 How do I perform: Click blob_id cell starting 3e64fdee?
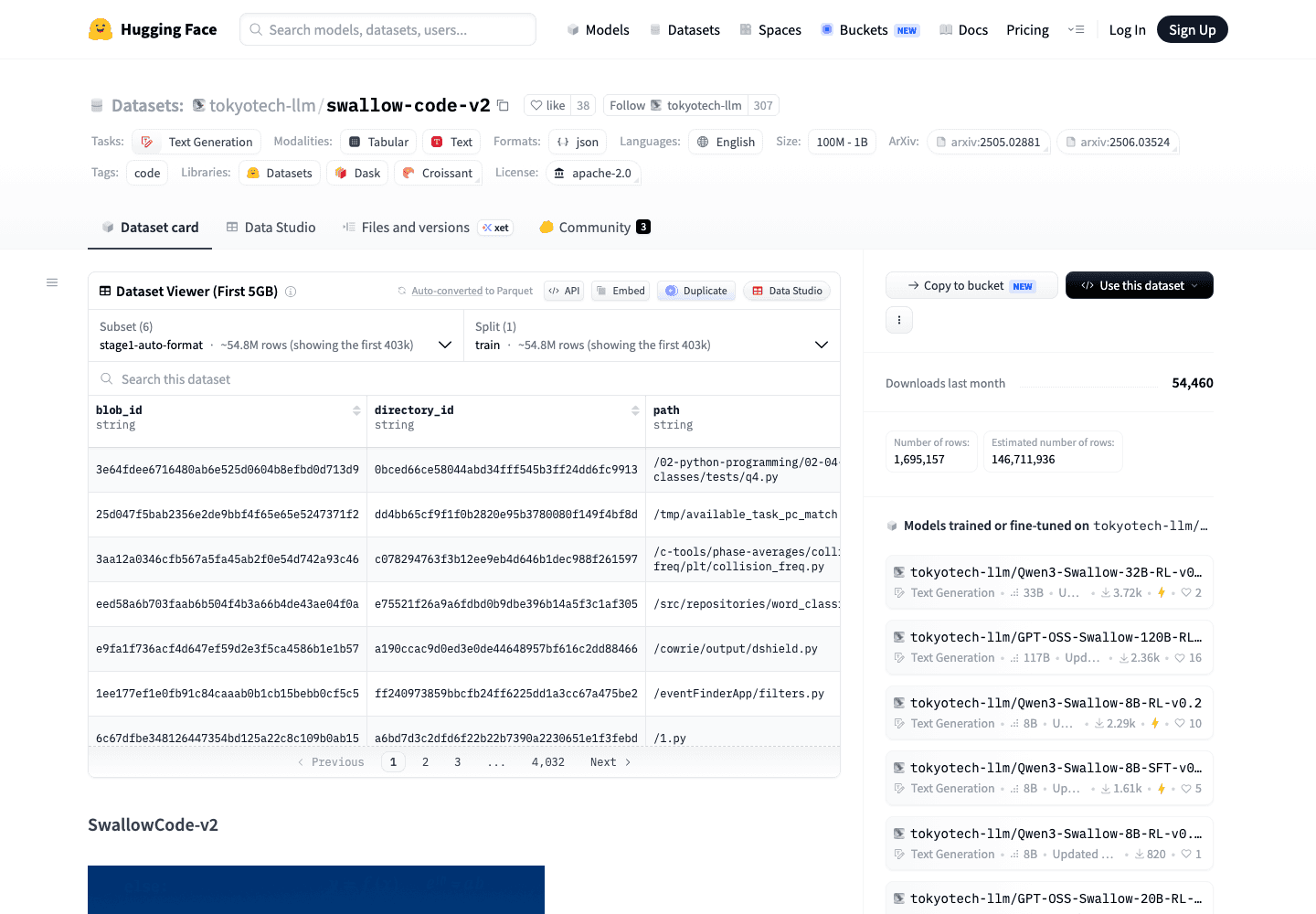(x=228, y=470)
